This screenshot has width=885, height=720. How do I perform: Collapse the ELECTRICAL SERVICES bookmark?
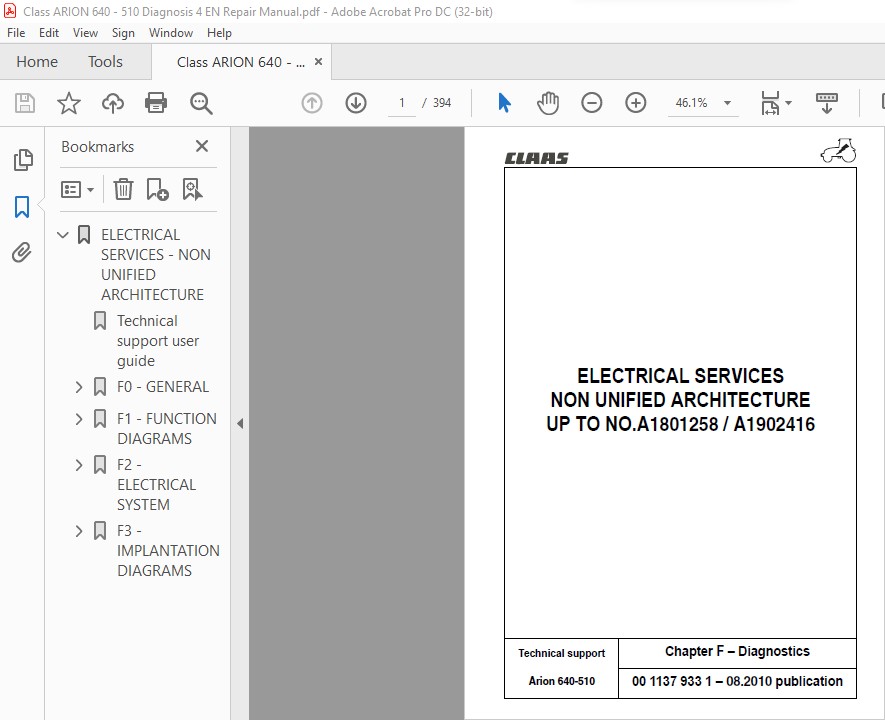[x=63, y=235]
